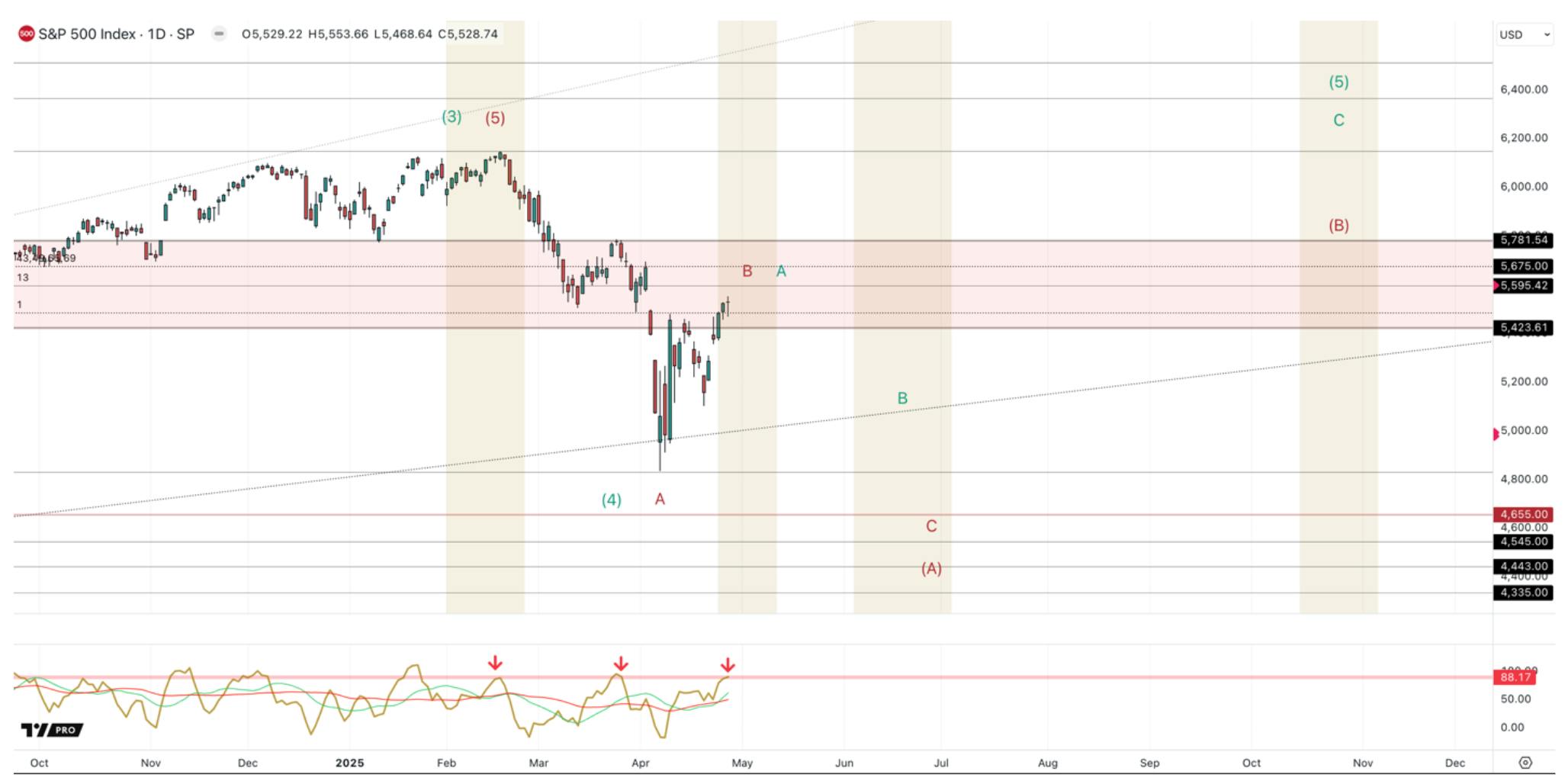The image size is (1568, 784).
Task: Click the green C label in October zone
Action: [x=1338, y=120]
